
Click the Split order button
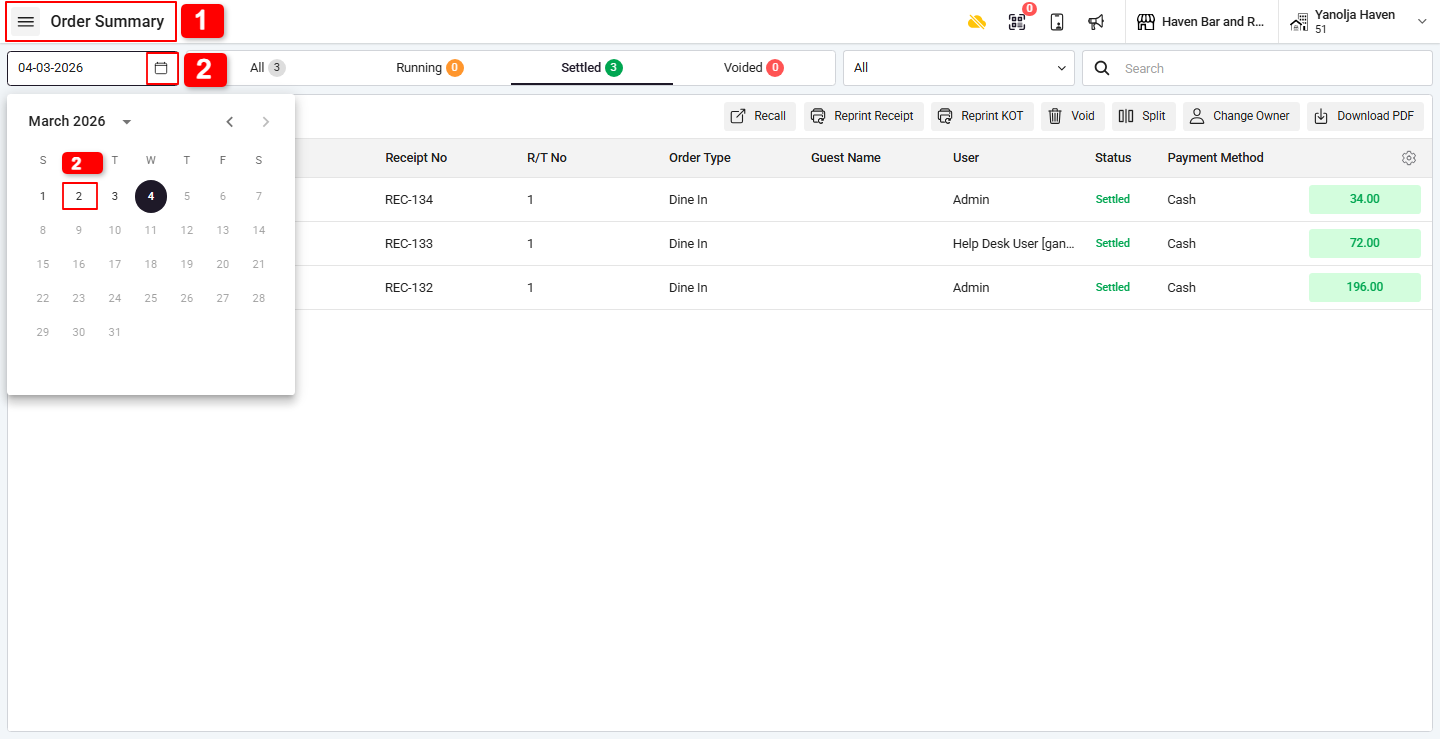(1143, 116)
